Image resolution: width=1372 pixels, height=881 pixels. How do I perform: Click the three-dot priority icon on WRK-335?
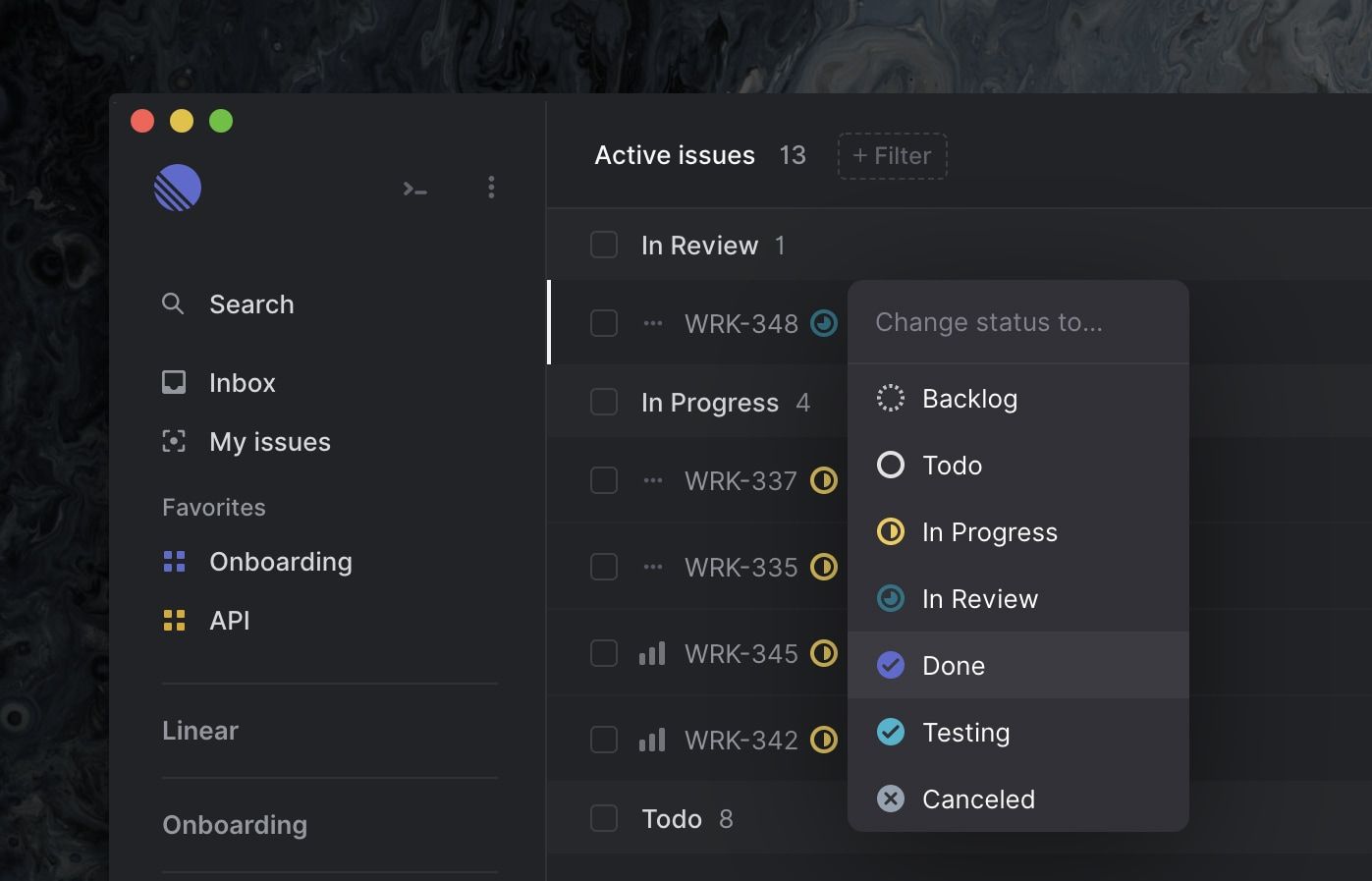tap(652, 567)
